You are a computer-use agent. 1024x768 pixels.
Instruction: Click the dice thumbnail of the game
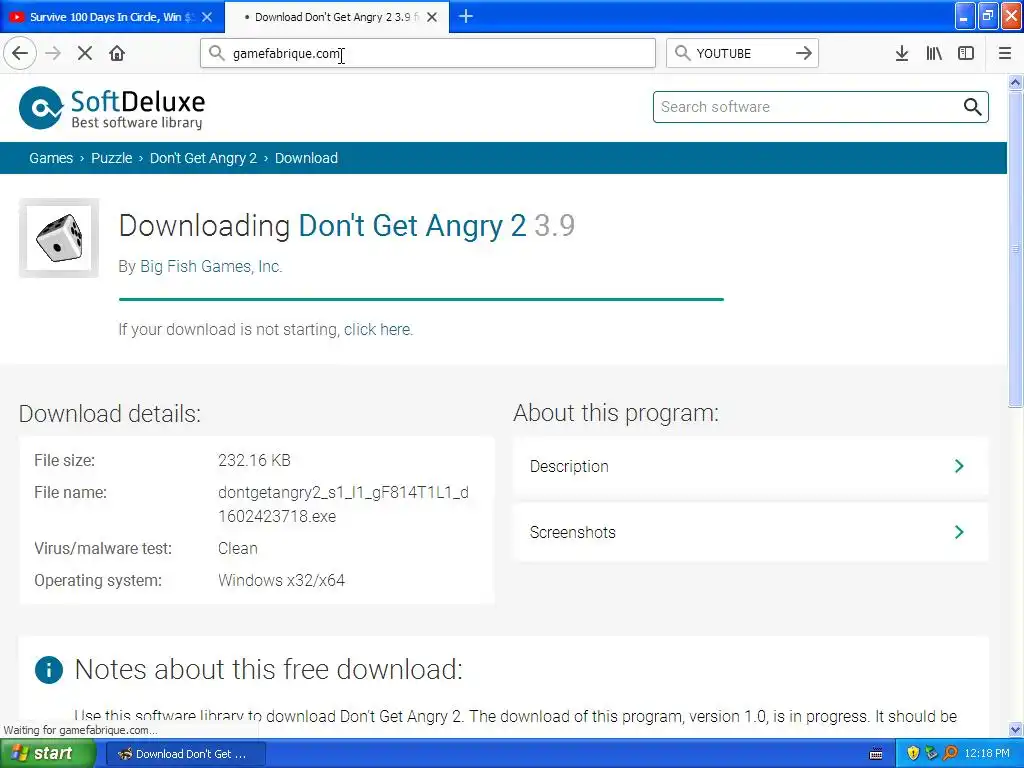click(59, 238)
